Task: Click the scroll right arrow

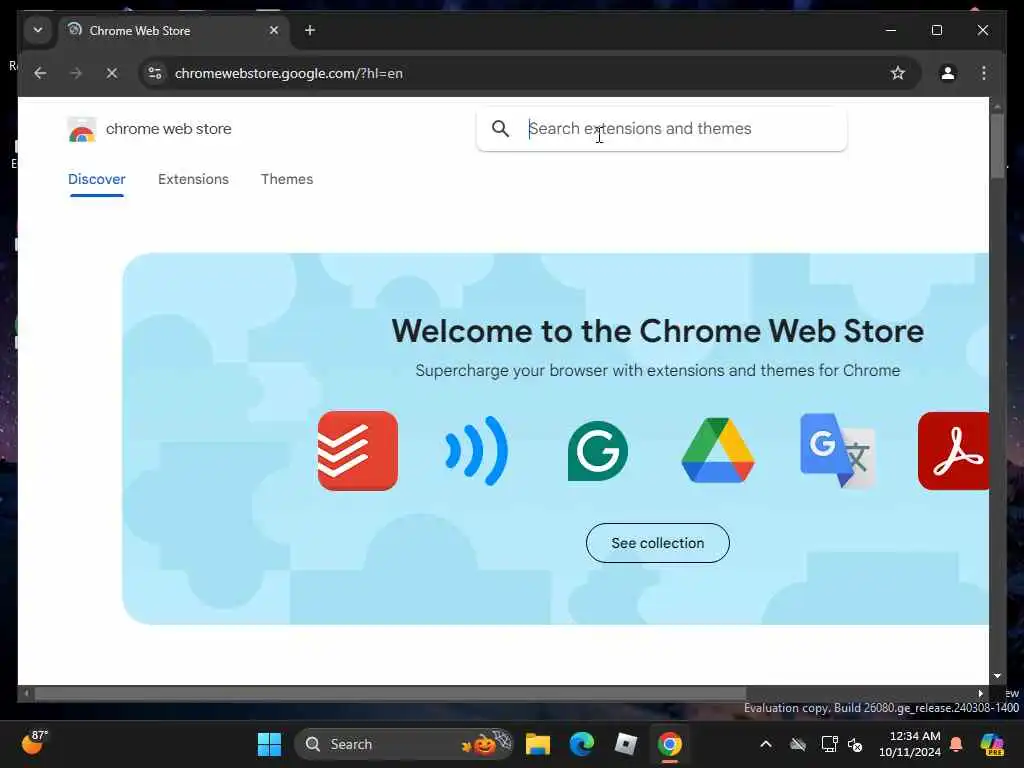Action: (980, 694)
